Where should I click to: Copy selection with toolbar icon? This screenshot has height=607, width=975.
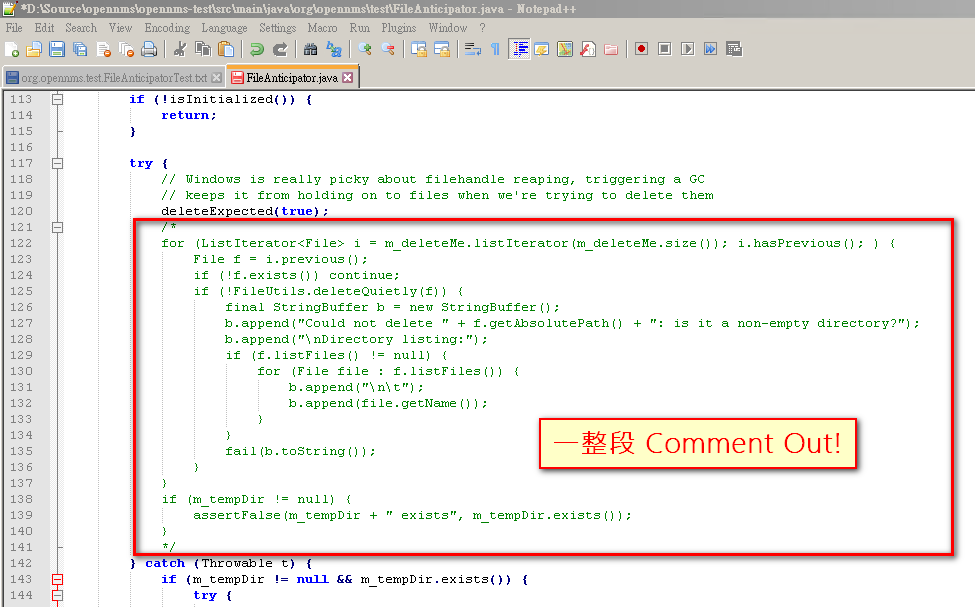203,49
